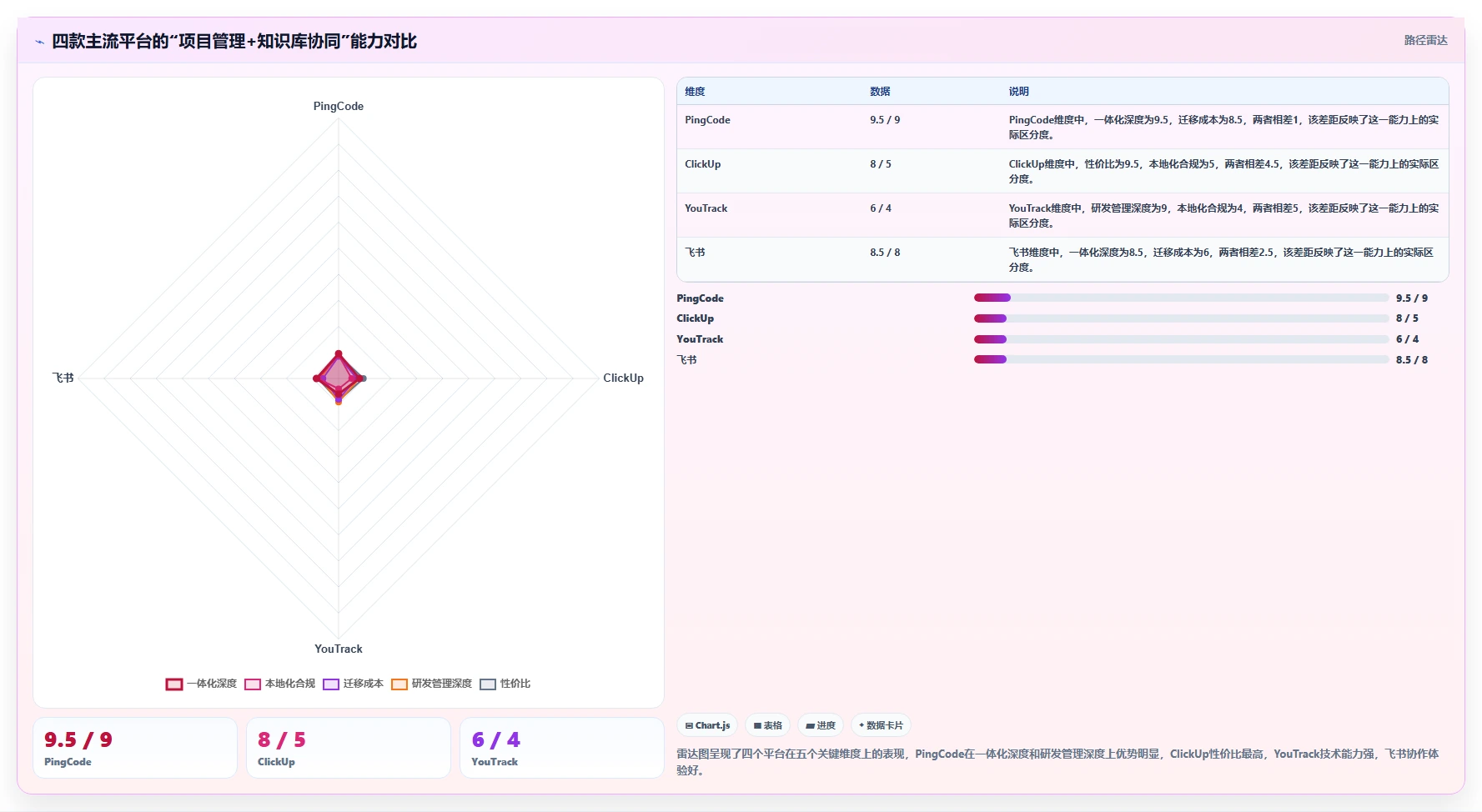
Task: Click the chart title 四款主流平台 heading
Action: click(234, 42)
